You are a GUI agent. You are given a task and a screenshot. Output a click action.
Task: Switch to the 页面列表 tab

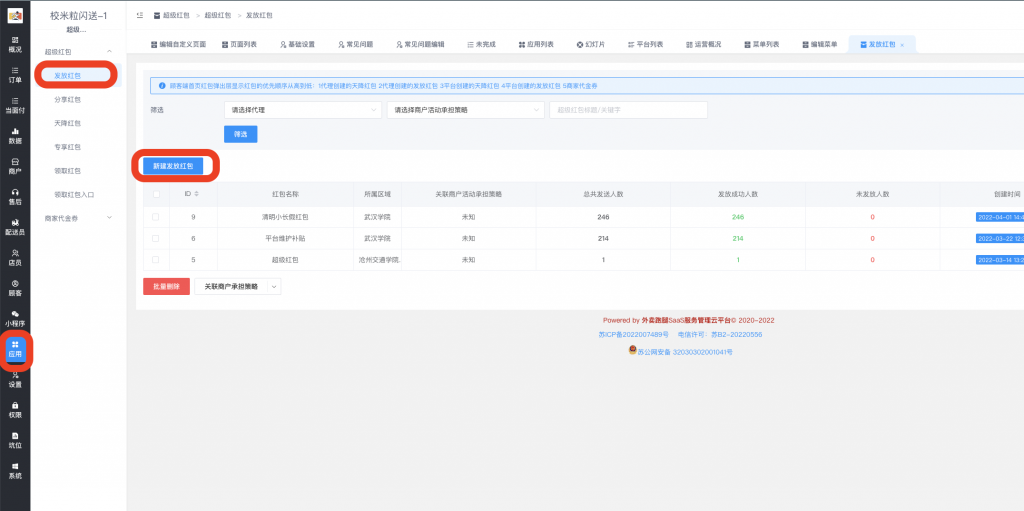click(240, 44)
